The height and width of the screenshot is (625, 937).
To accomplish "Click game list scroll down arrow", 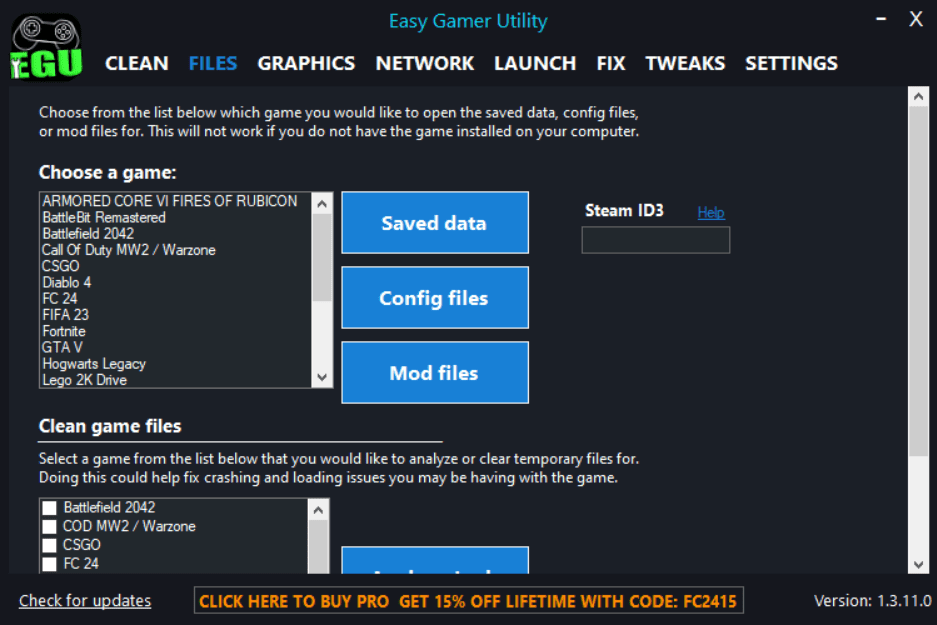I will [322, 377].
